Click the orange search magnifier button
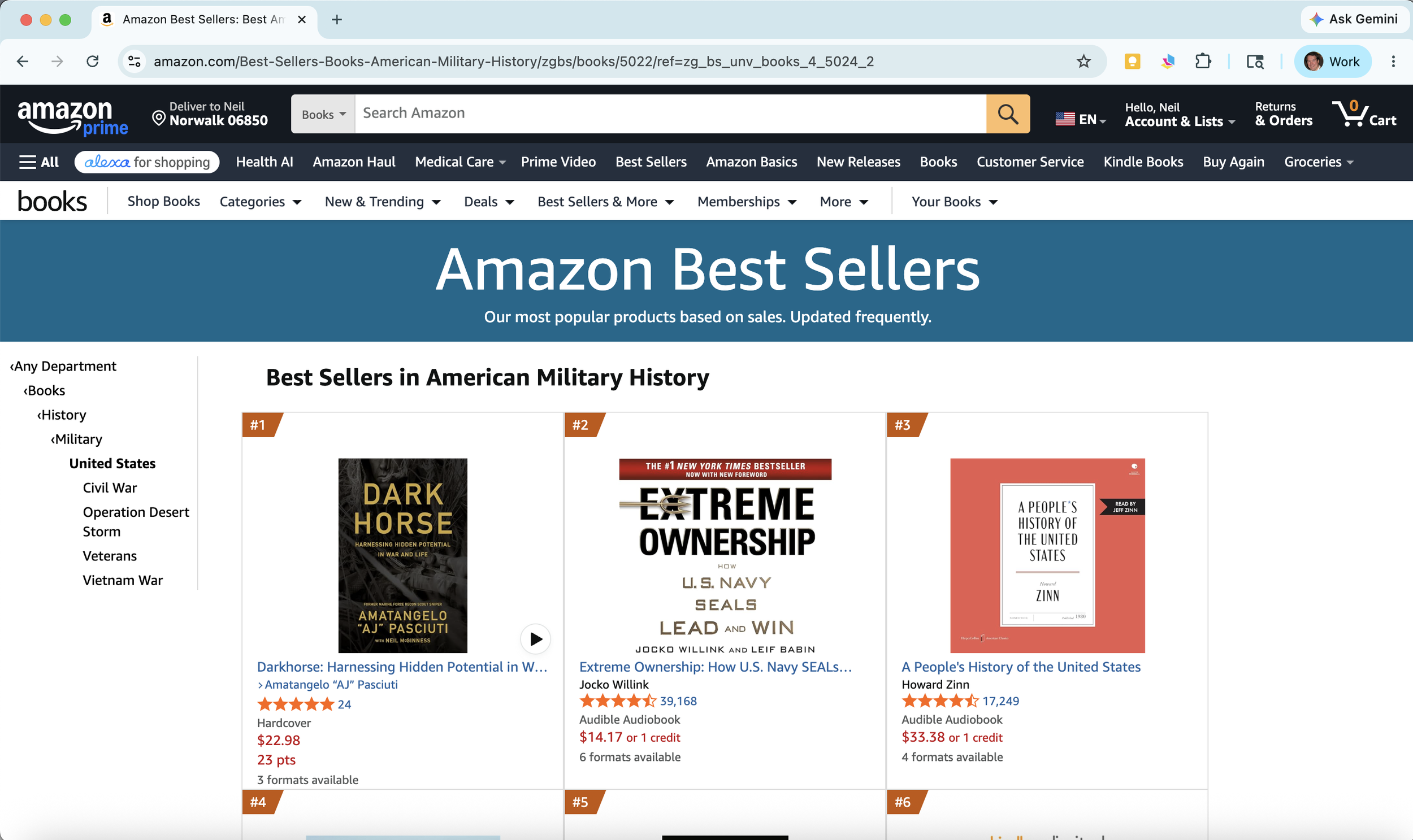1413x840 pixels. 1008,114
